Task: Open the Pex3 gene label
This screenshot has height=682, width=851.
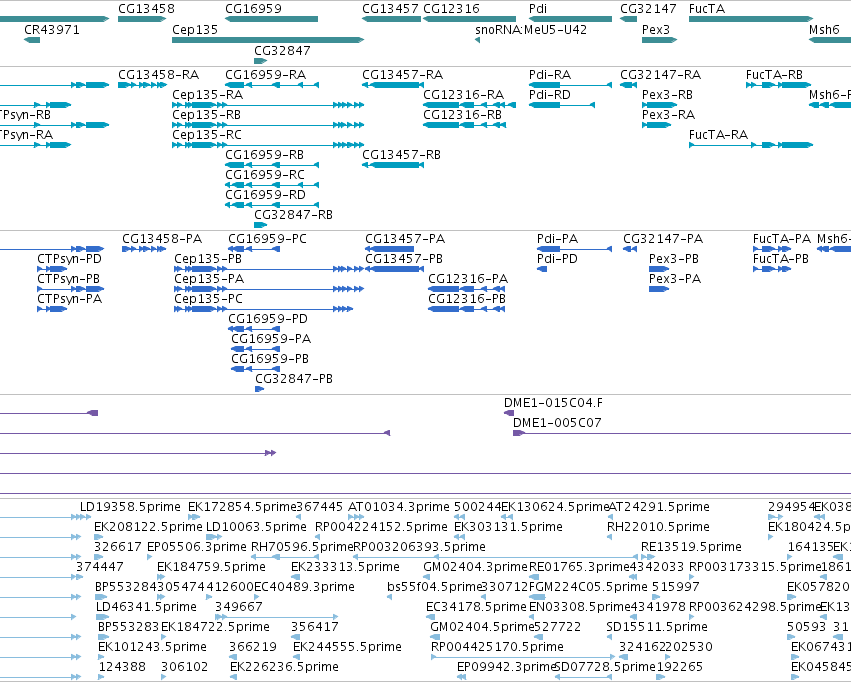Action: 656,29
